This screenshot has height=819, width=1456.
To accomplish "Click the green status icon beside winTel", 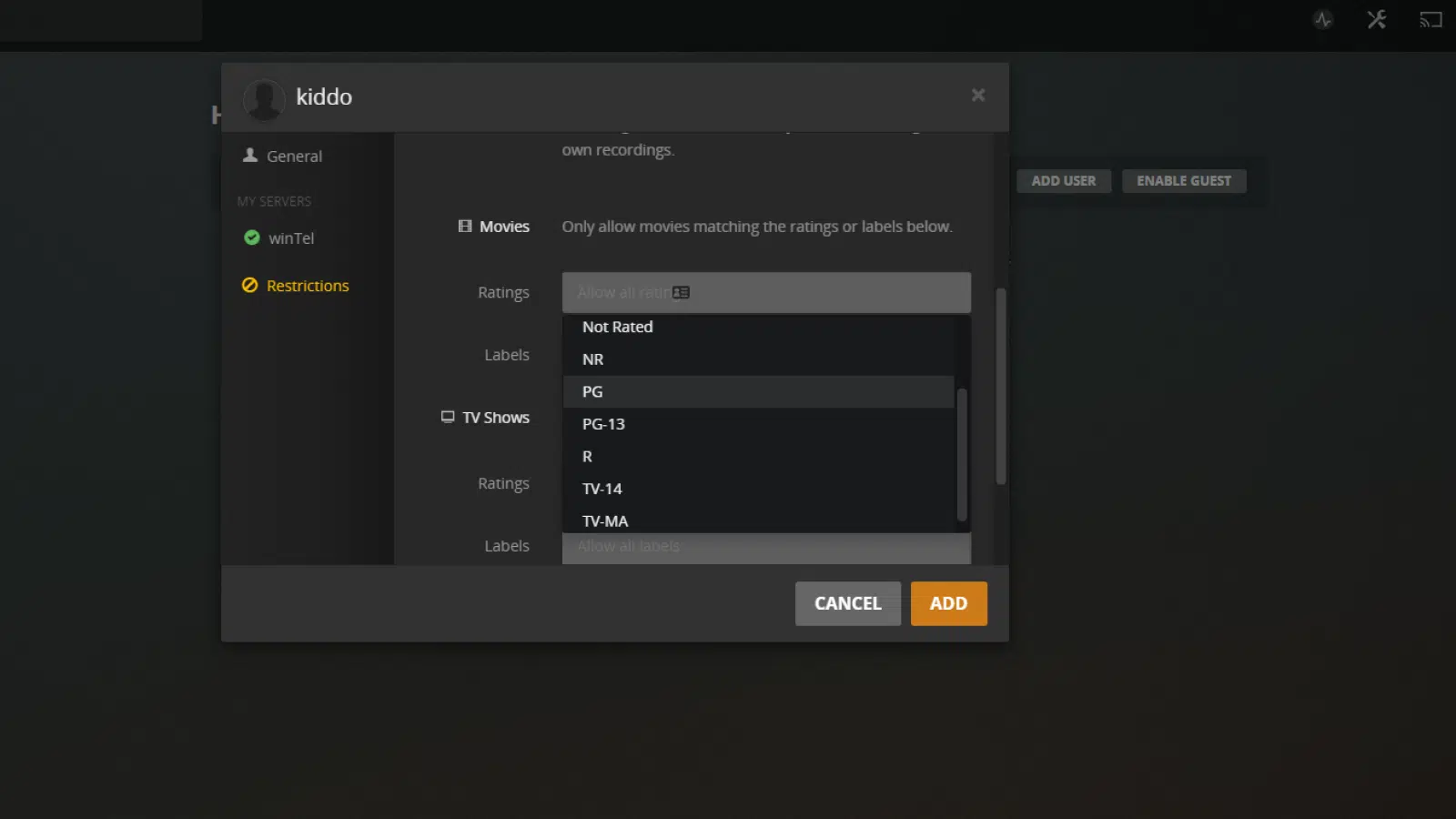I will pos(252,238).
